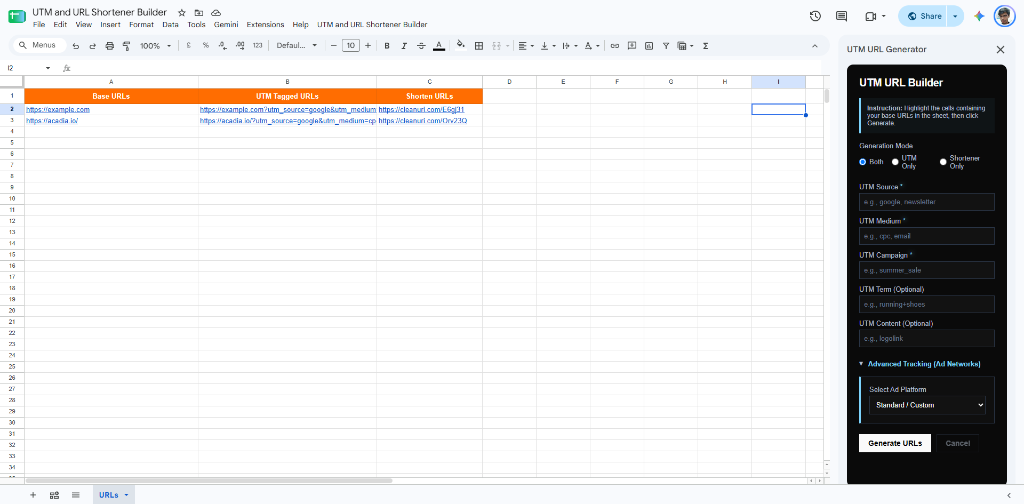Click the Share button
This screenshot has height=504, width=1024.
923,16
